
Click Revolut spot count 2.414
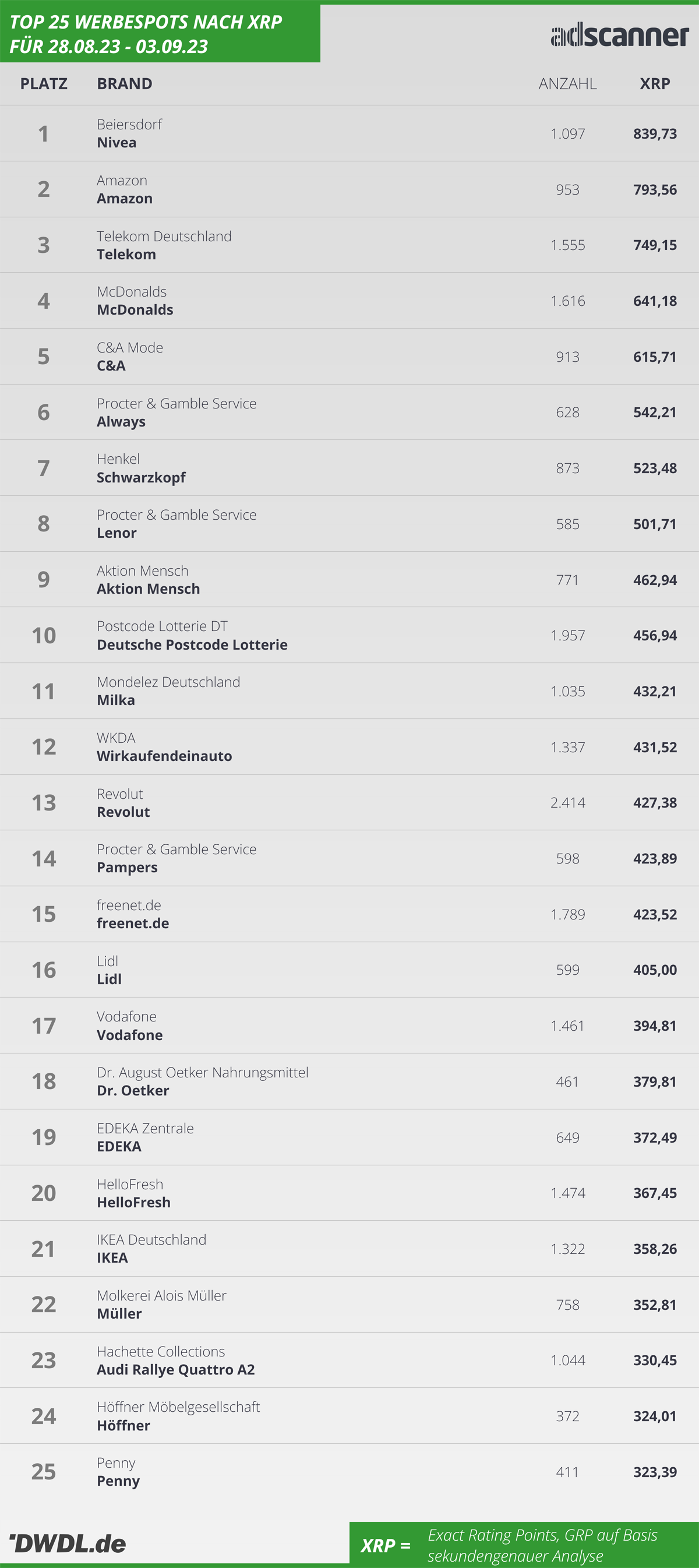(567, 802)
